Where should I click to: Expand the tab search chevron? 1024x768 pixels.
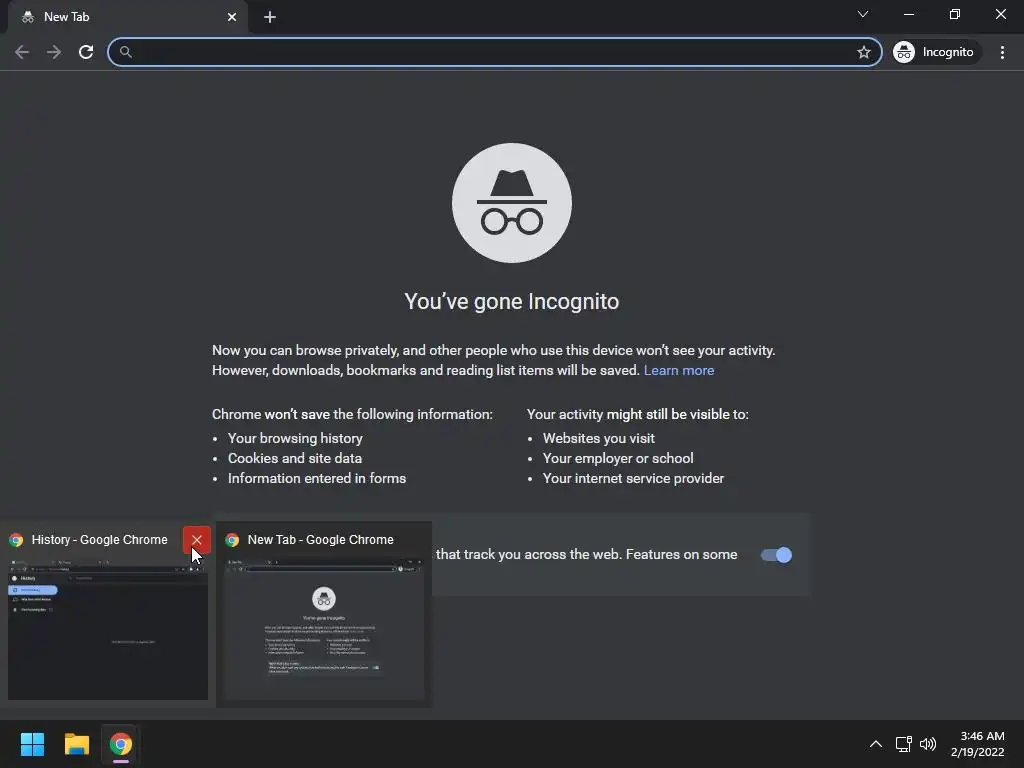point(863,14)
